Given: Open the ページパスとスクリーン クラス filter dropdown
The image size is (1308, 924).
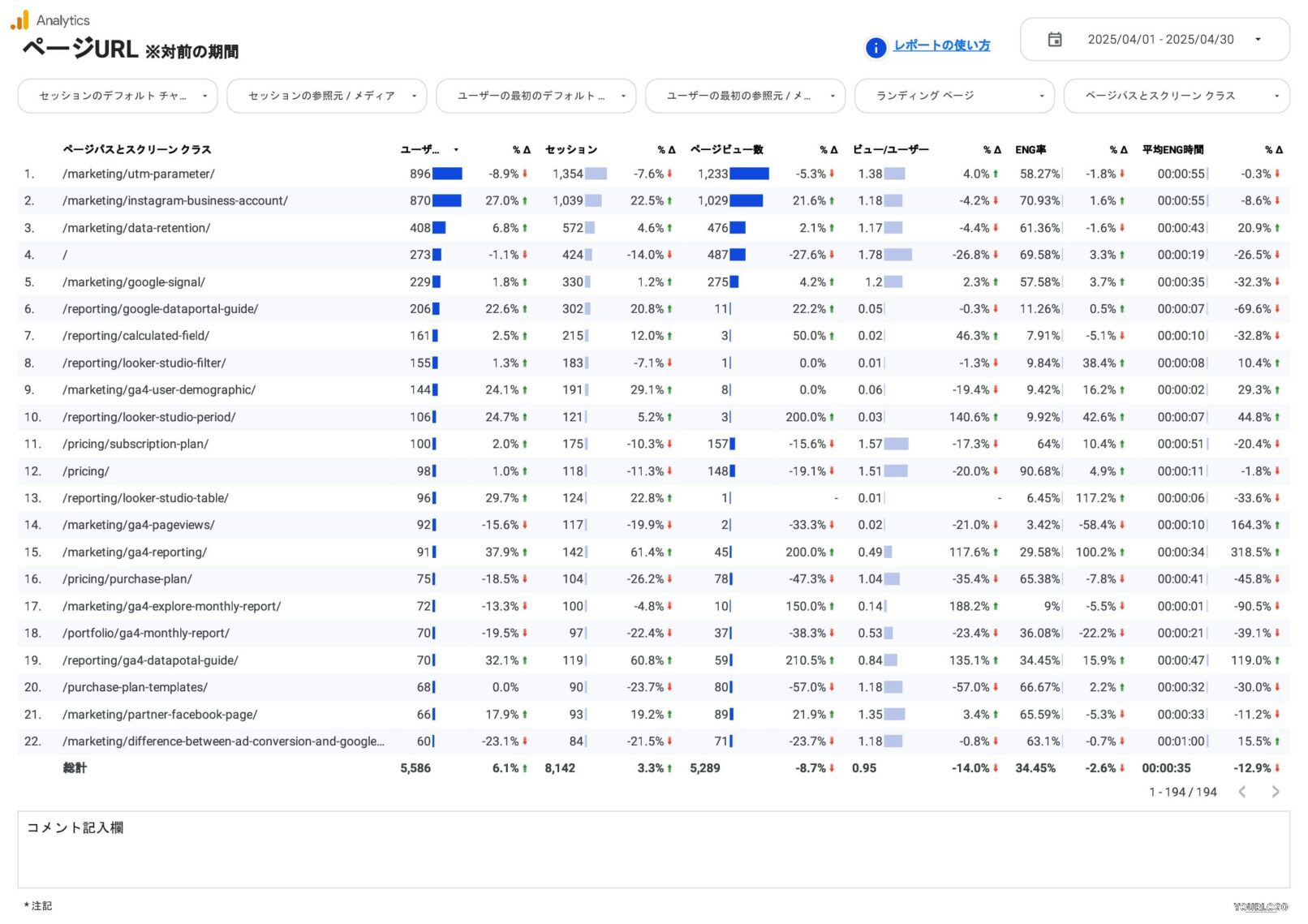Looking at the screenshot, I should click(x=1176, y=96).
